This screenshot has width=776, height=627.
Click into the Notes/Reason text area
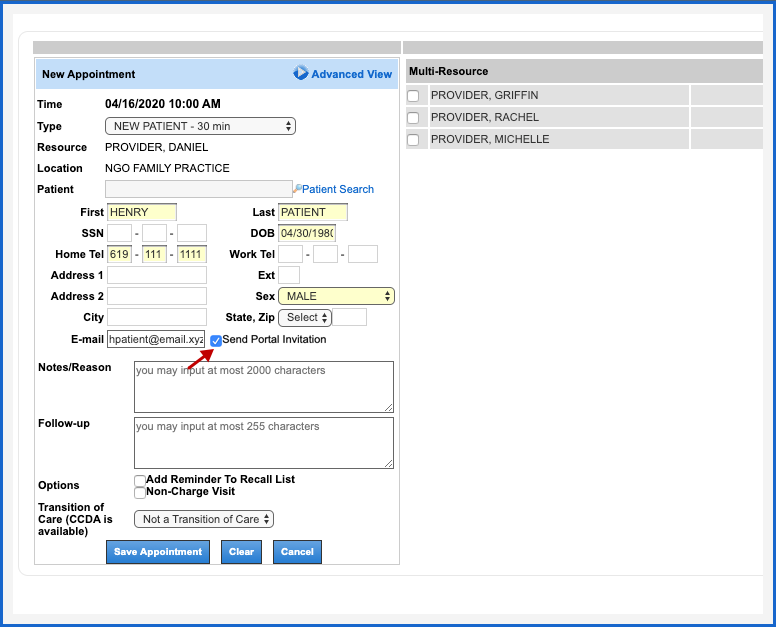263,386
